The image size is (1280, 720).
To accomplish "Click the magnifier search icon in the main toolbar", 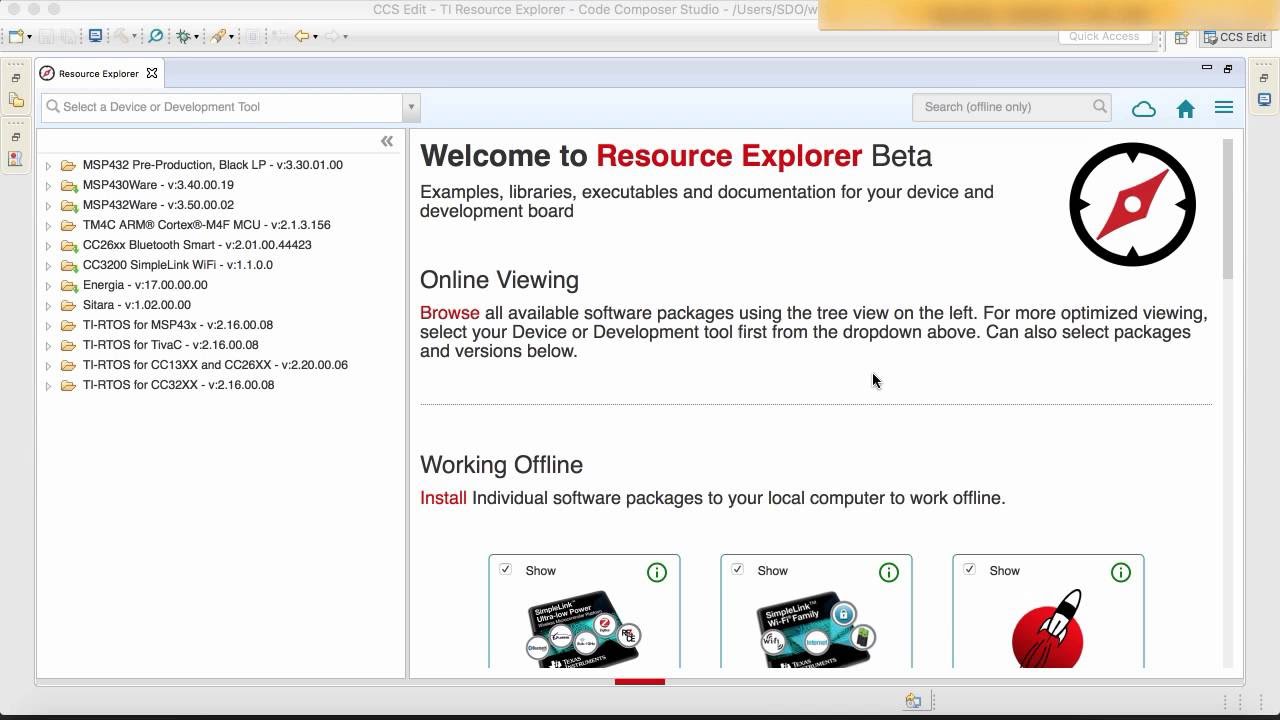I will 155,36.
